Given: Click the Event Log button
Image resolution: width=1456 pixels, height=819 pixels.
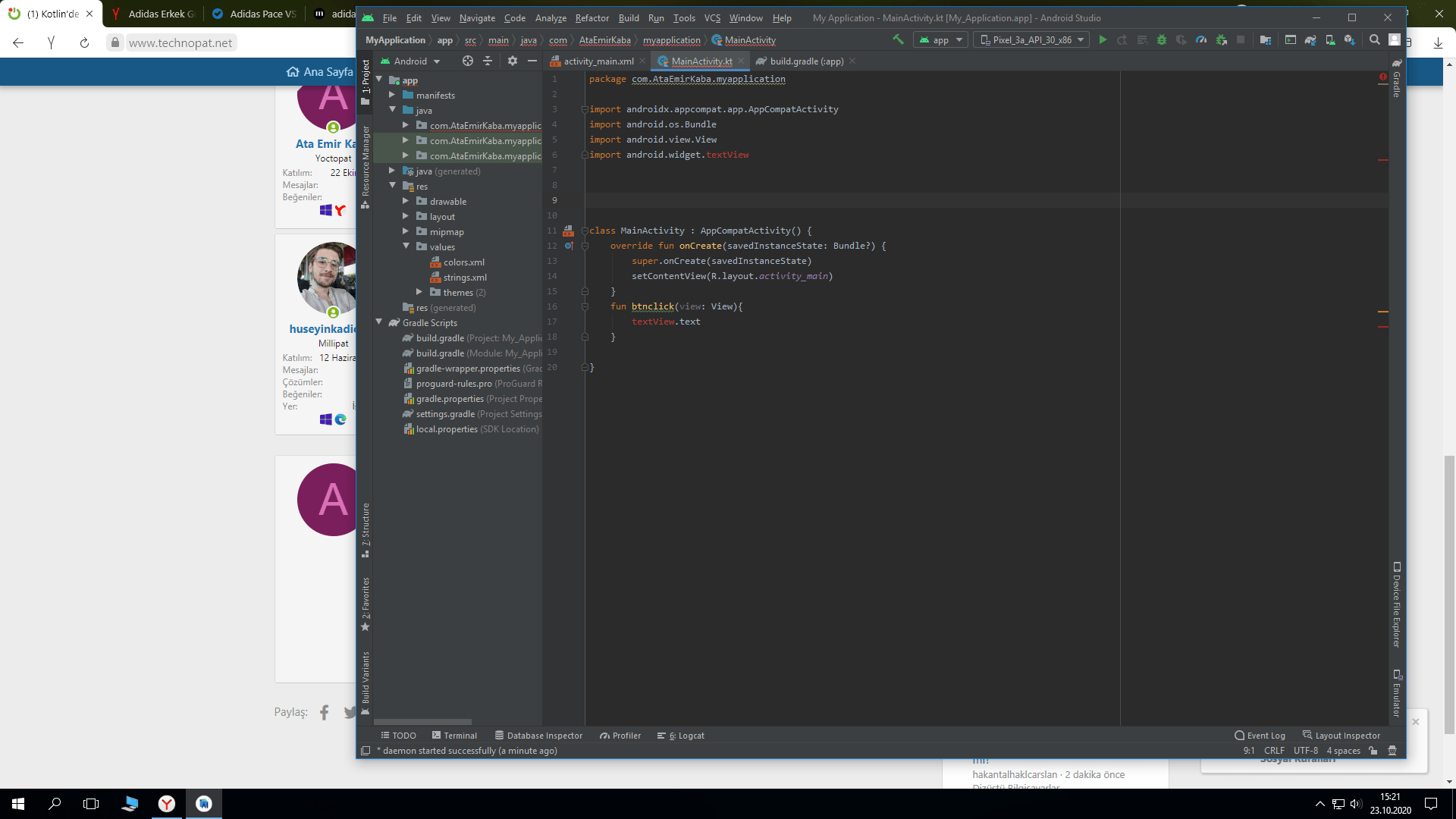Looking at the screenshot, I should coord(1260,736).
